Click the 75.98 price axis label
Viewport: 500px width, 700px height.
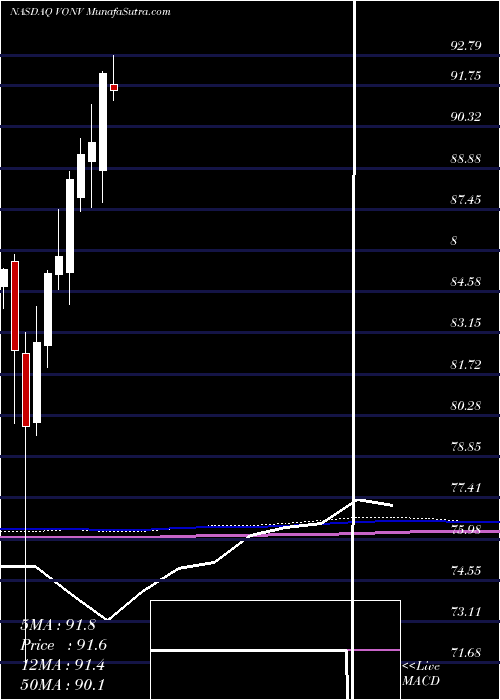(466, 529)
